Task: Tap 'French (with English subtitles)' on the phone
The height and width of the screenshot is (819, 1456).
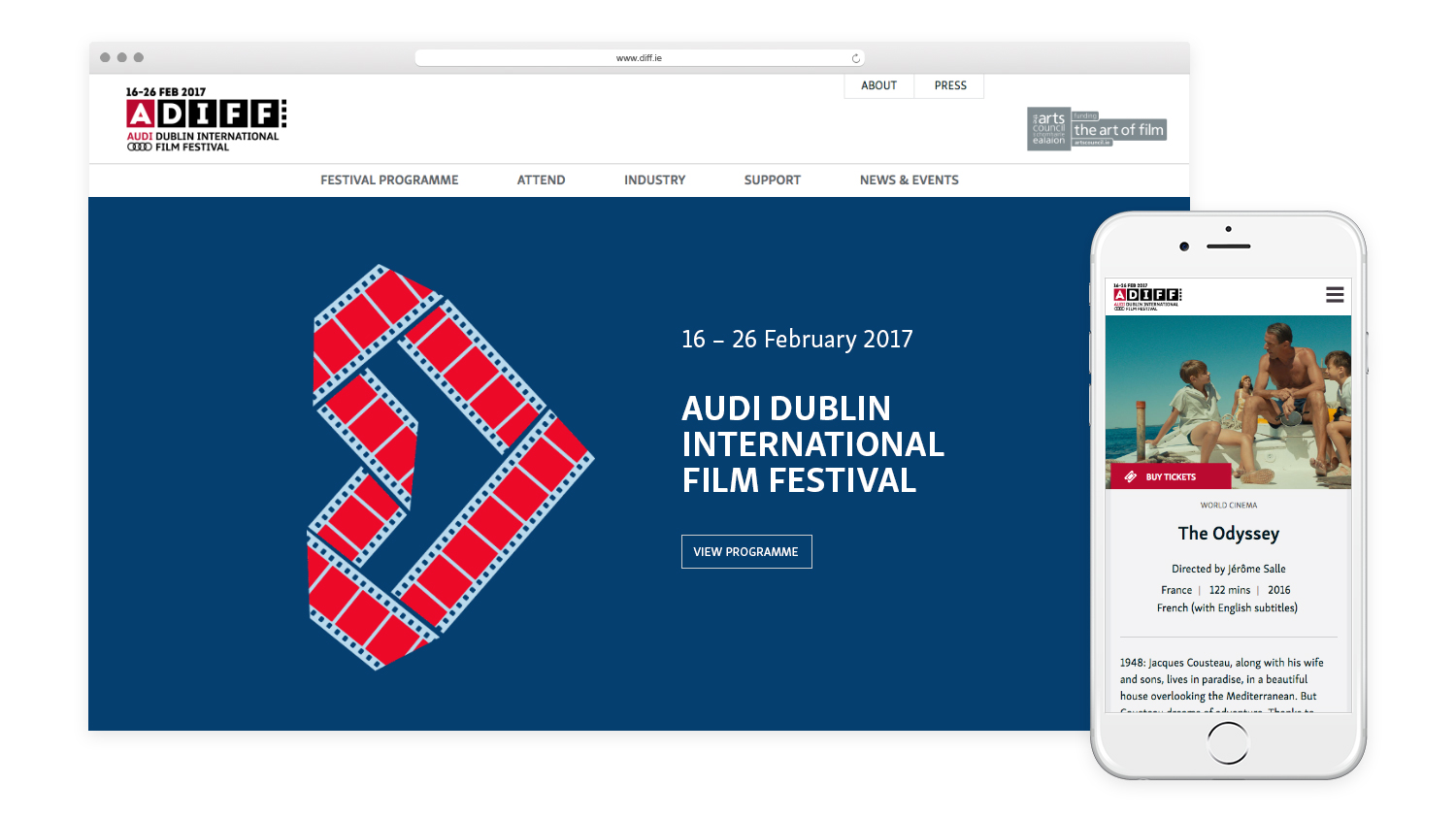Action: click(x=1227, y=608)
